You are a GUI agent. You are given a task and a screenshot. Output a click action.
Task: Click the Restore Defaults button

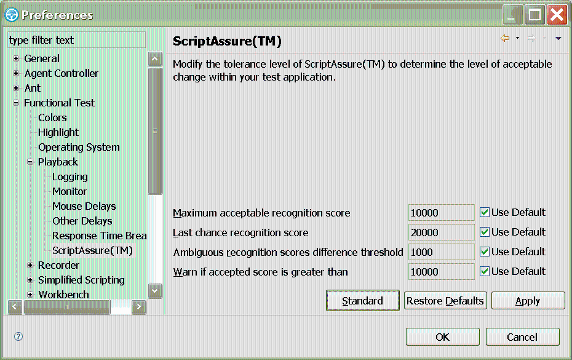[445, 301]
